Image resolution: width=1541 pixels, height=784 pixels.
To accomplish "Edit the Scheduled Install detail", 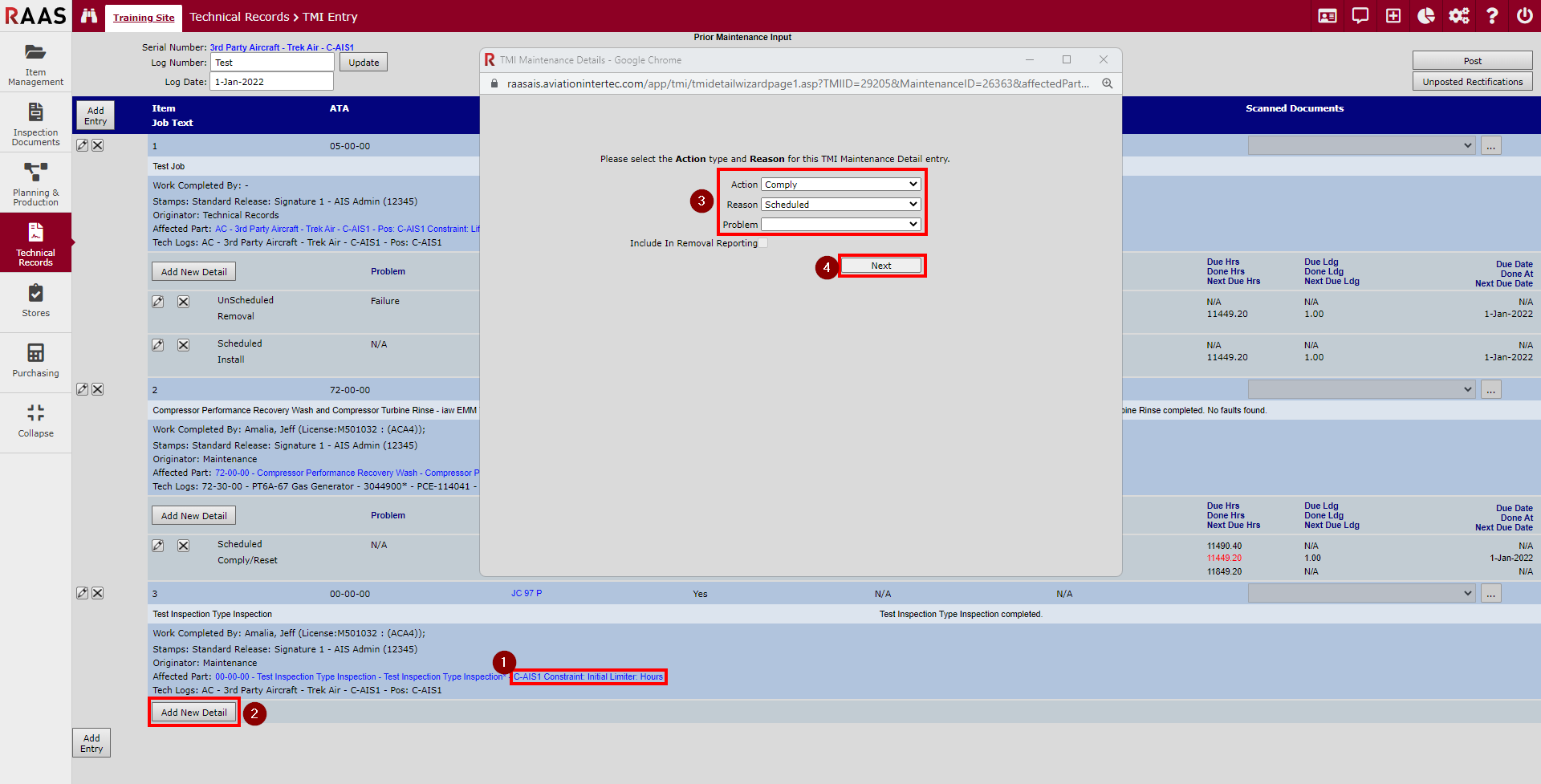I will 158,345.
